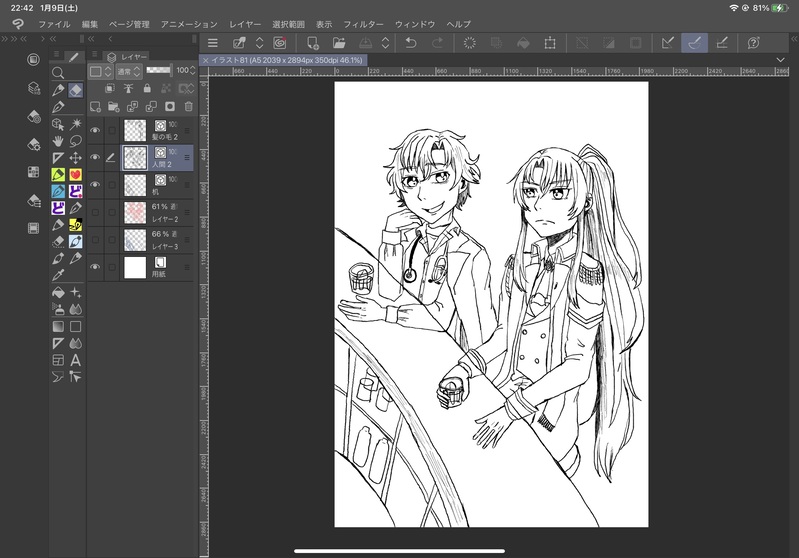Collapse the right palette dock arrows
This screenshot has width=799, height=558.
794,39
